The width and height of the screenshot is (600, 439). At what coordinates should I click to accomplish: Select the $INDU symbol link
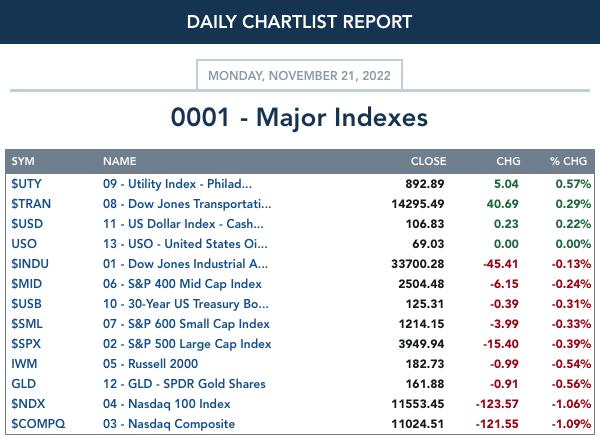pos(30,264)
